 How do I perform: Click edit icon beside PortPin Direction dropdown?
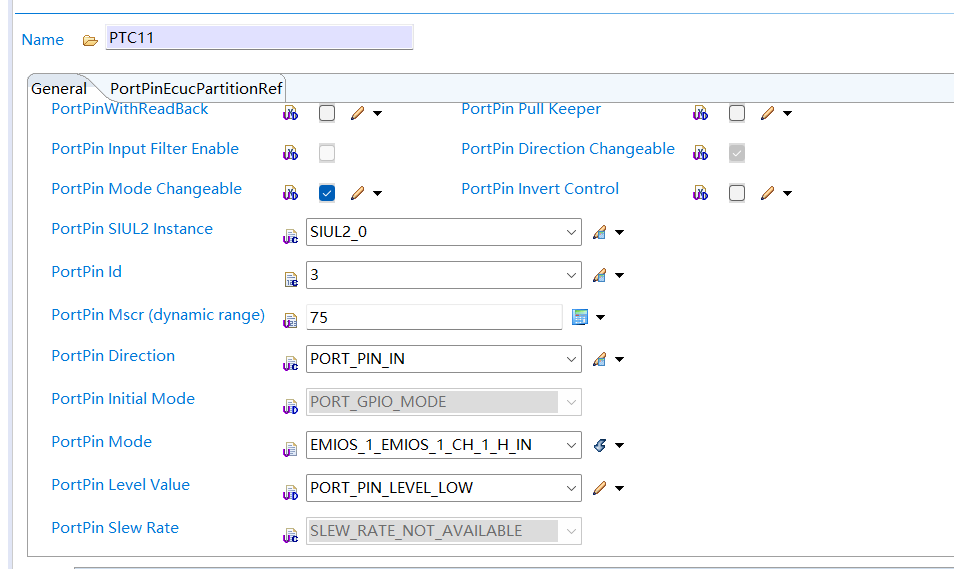point(599,359)
